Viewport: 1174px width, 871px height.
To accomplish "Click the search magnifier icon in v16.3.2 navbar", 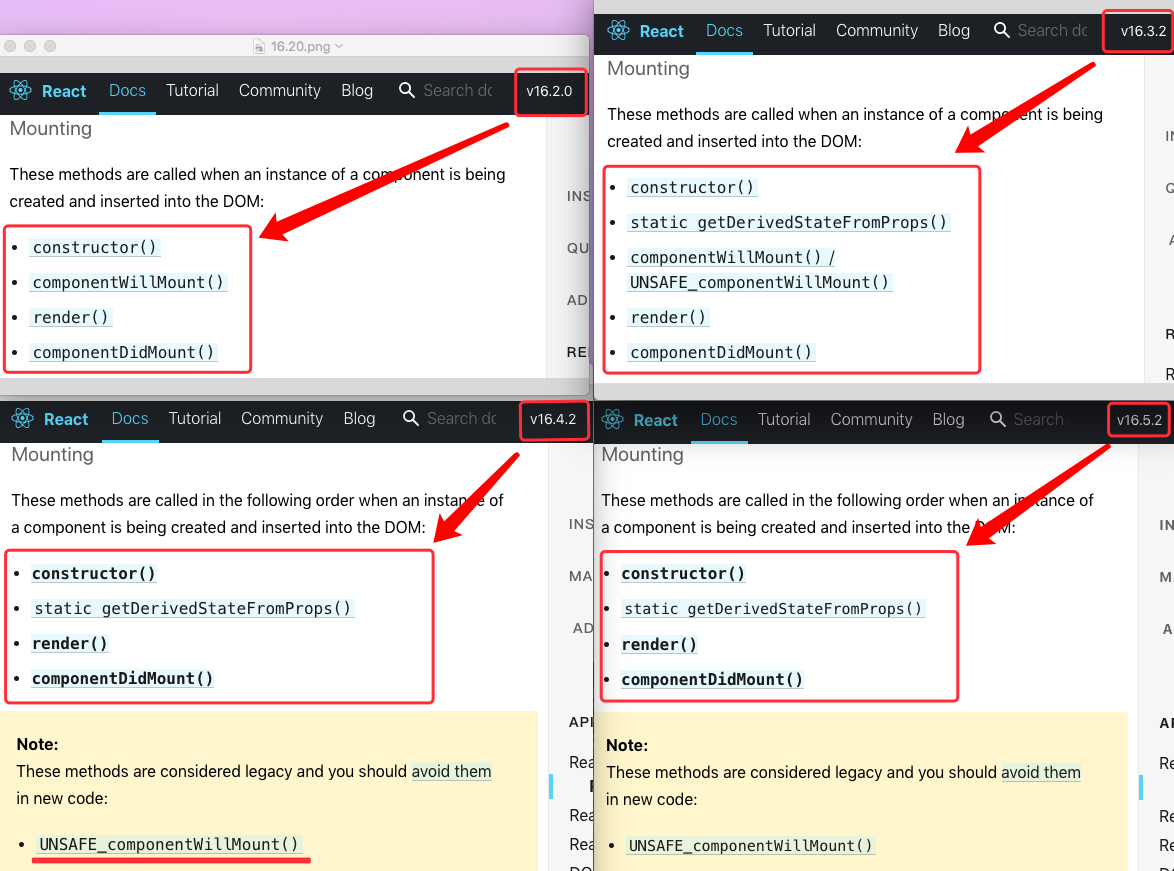I will (x=1001, y=31).
